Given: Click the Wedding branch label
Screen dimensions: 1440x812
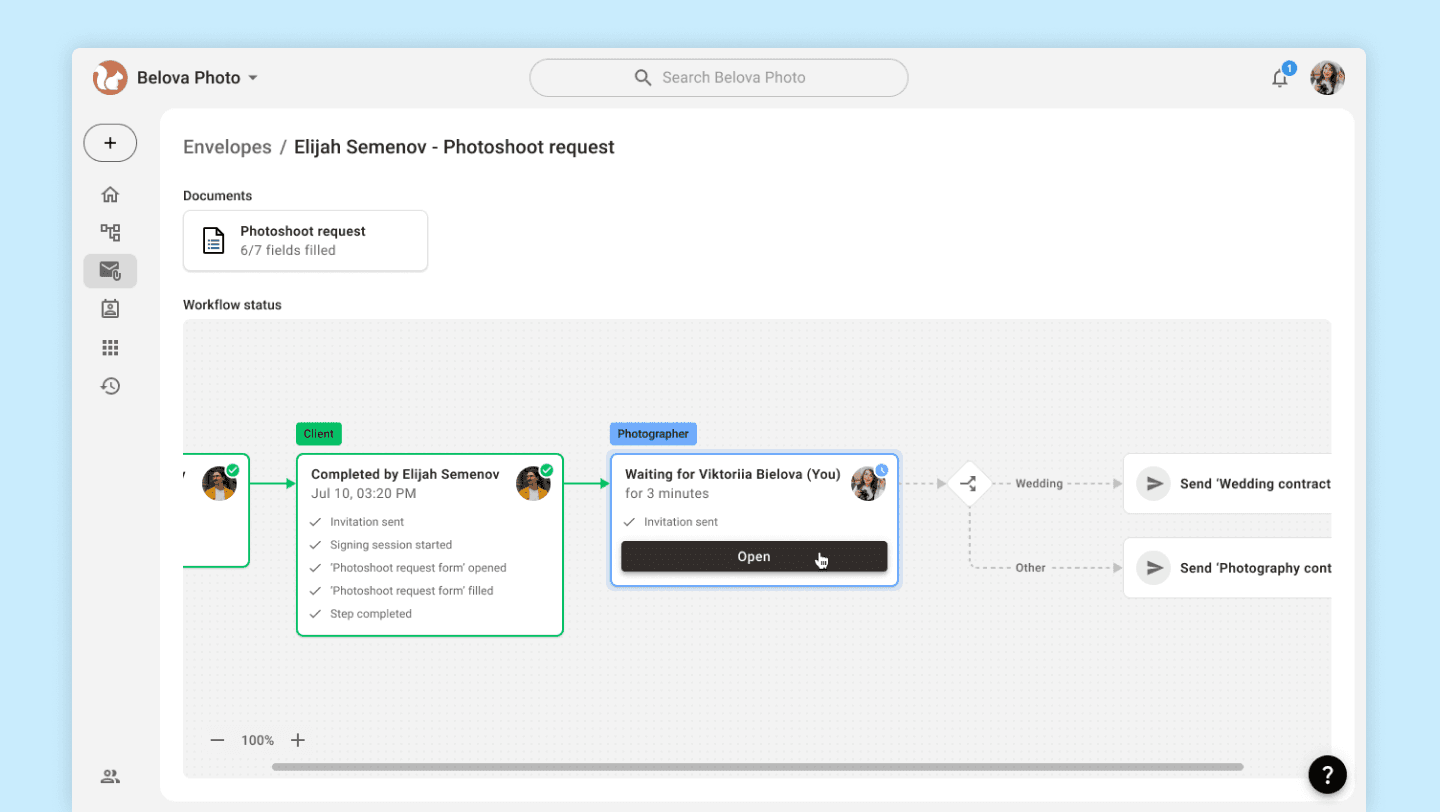Looking at the screenshot, I should 1039,484.
